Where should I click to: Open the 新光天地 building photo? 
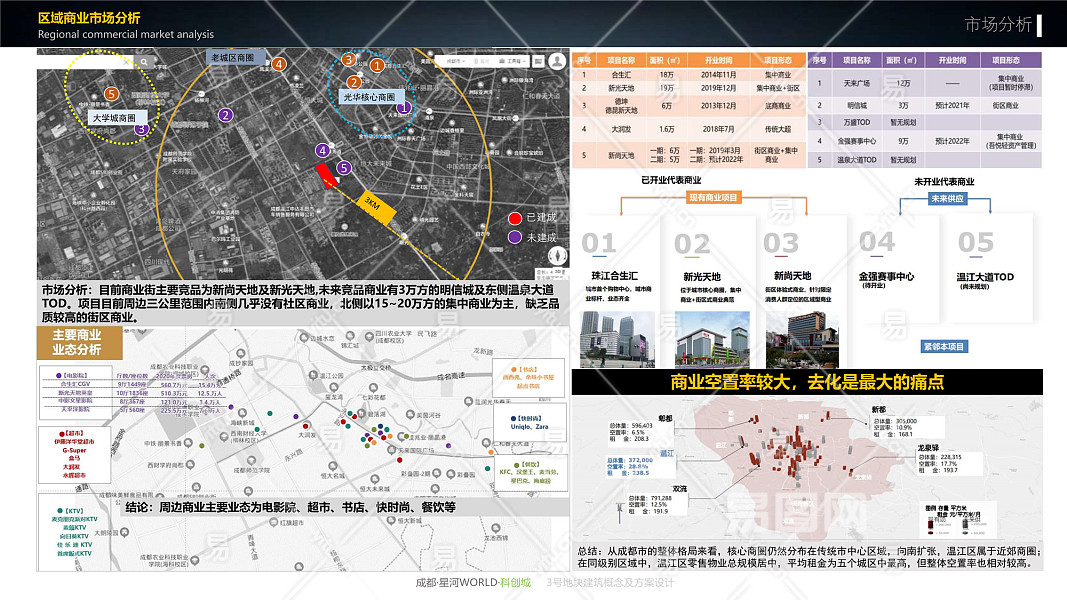[712, 339]
